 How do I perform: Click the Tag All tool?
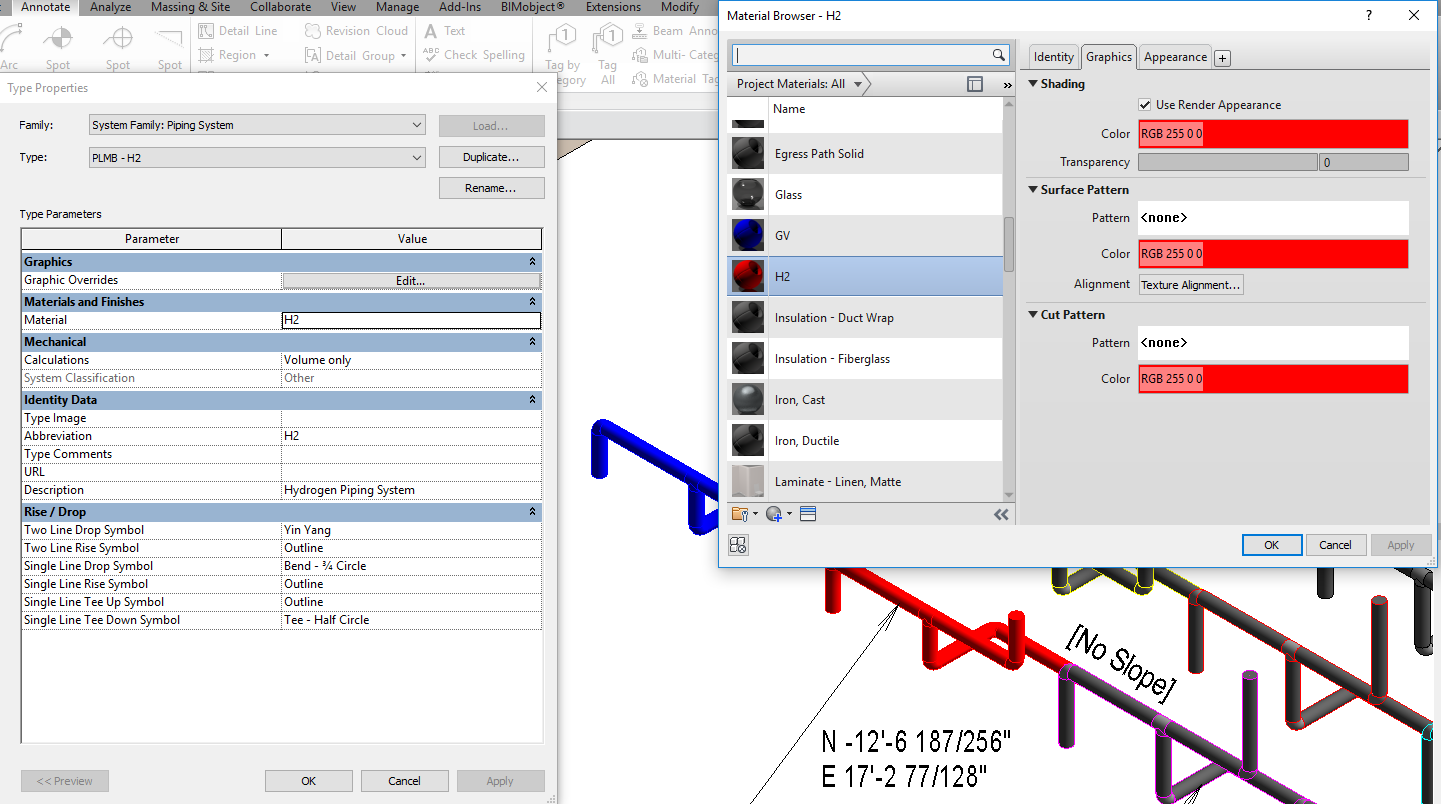(607, 45)
